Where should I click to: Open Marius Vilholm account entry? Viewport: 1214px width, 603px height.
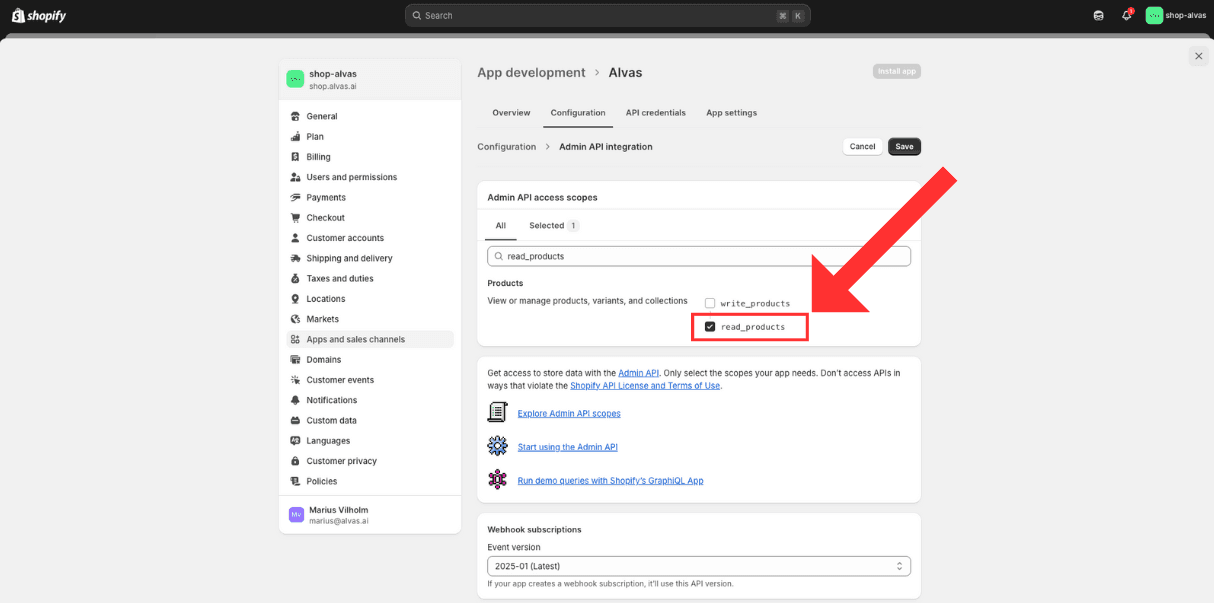tap(369, 515)
